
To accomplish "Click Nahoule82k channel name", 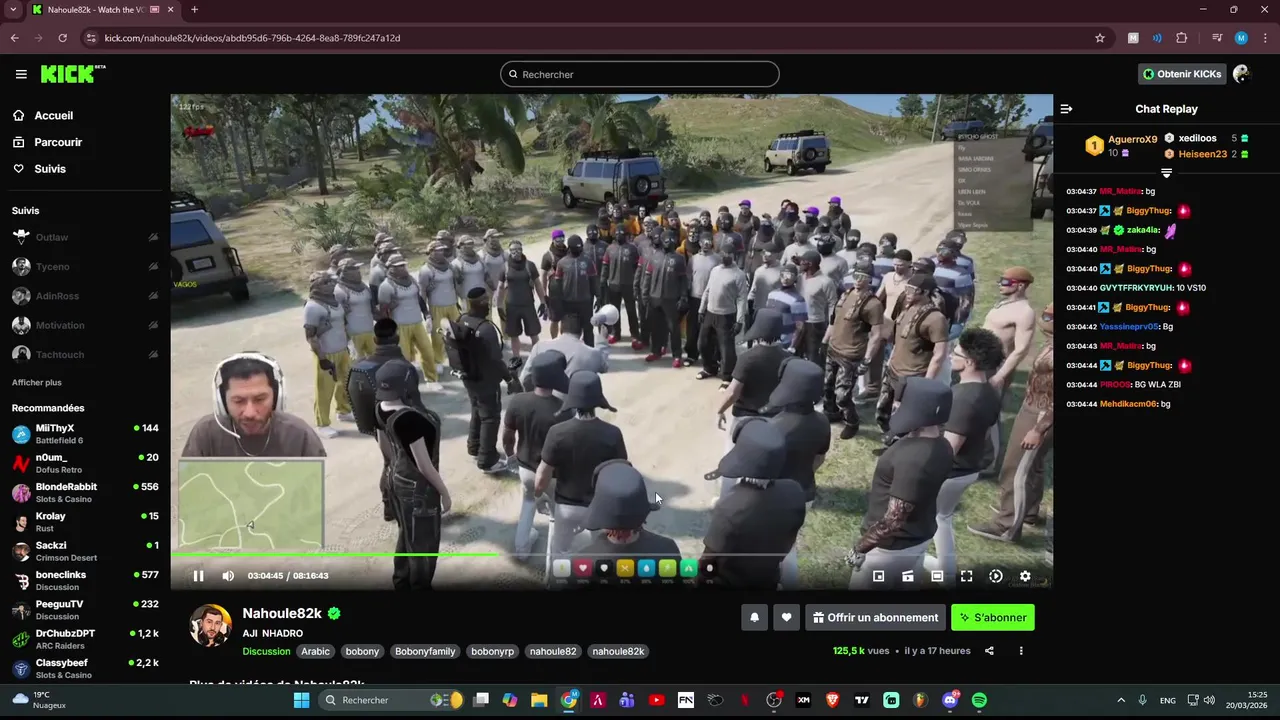I will (282, 614).
